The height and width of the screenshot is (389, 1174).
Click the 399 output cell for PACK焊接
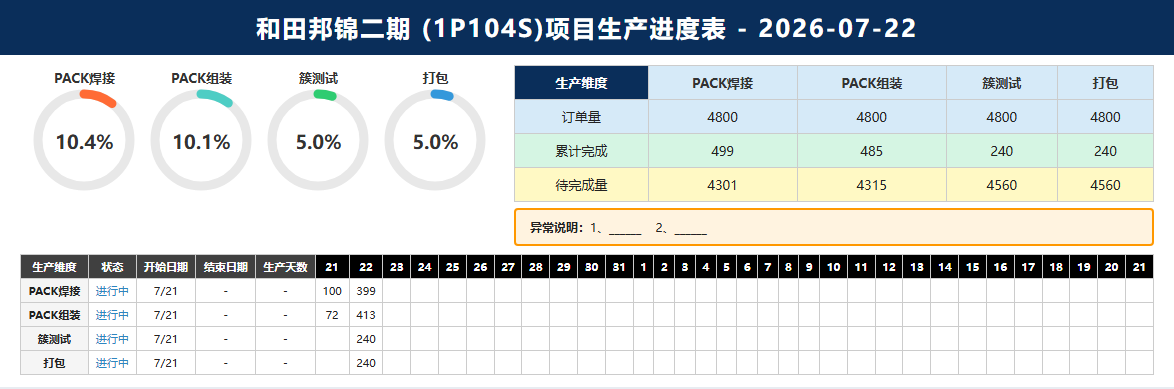point(366,290)
